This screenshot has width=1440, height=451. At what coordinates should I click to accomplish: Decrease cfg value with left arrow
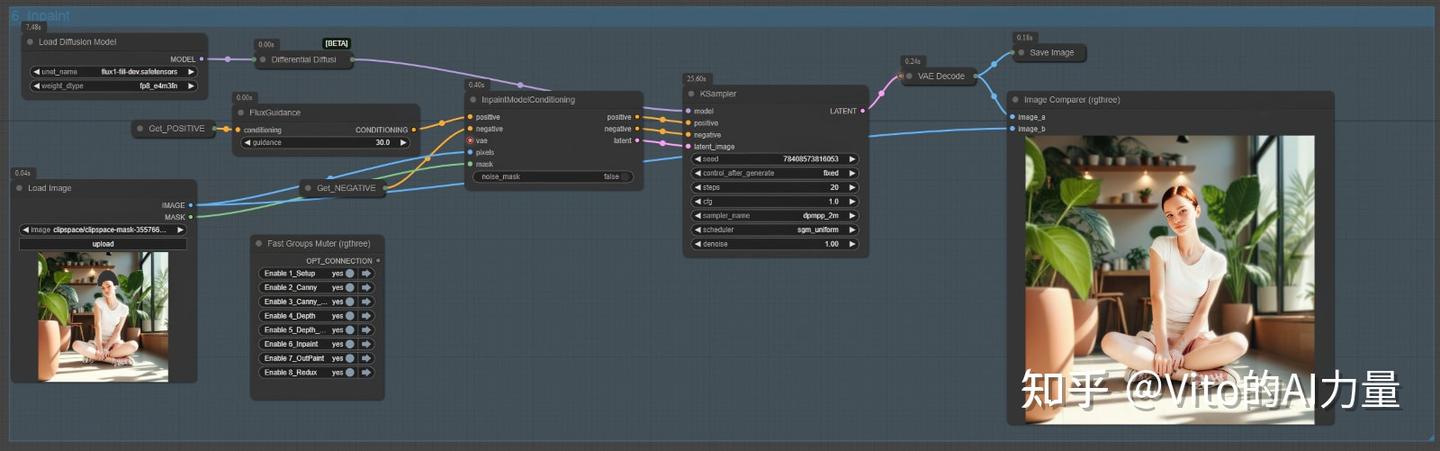point(697,201)
